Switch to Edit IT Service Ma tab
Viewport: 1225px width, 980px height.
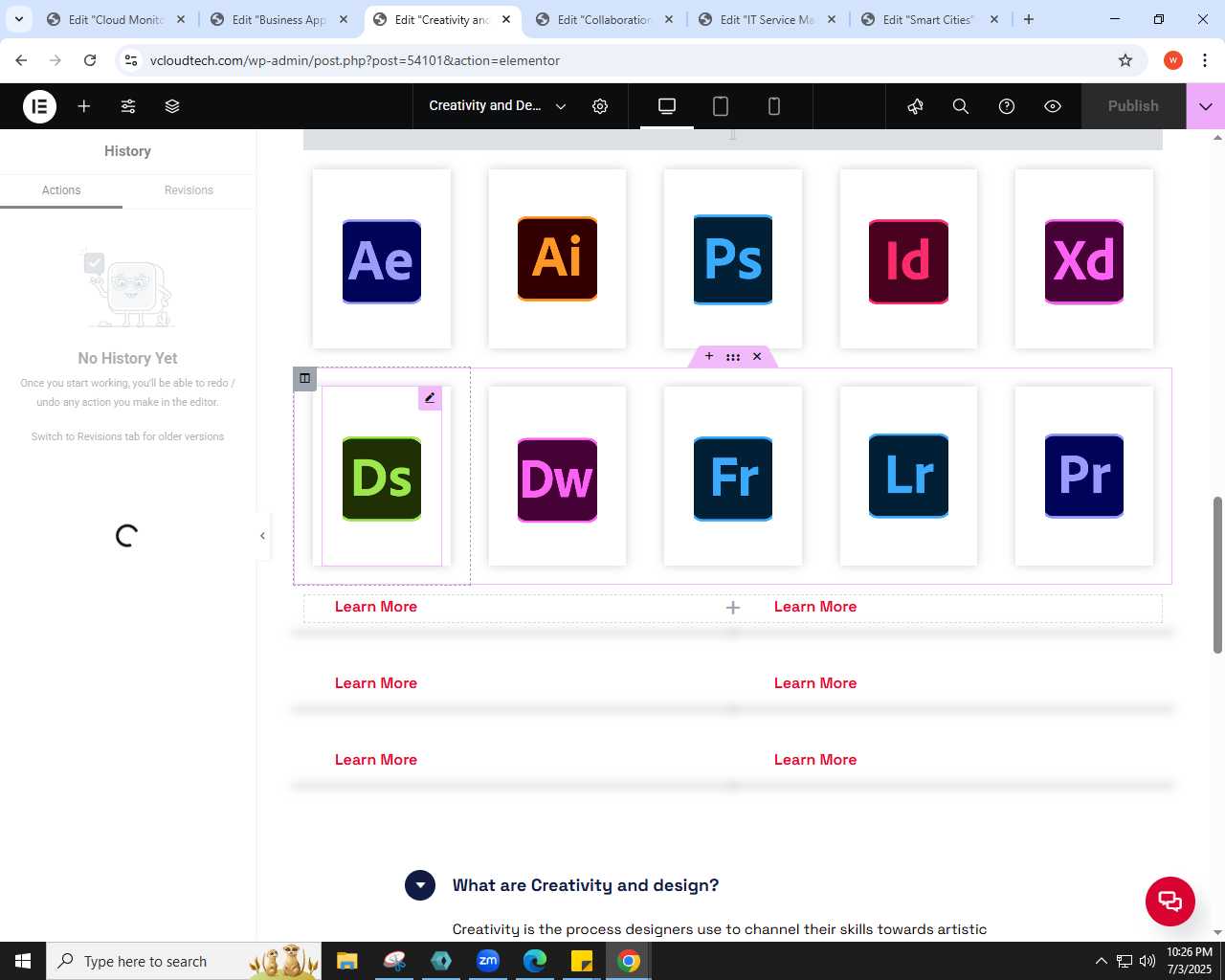click(x=767, y=19)
